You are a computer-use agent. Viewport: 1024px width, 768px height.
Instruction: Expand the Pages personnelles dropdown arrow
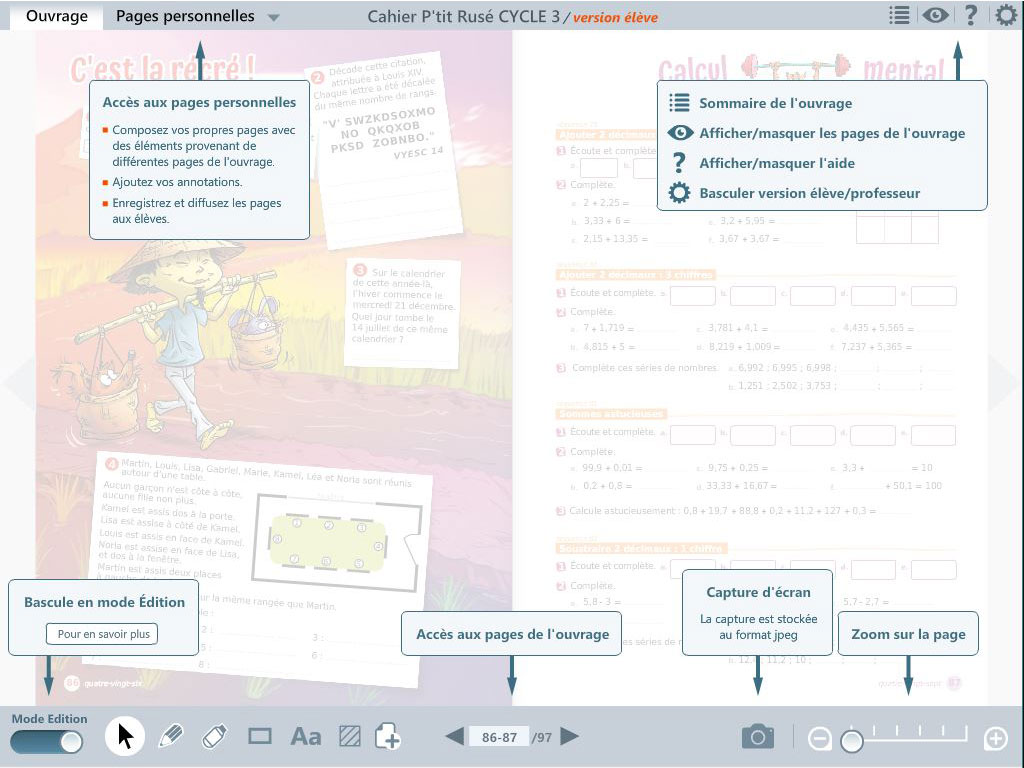click(273, 17)
